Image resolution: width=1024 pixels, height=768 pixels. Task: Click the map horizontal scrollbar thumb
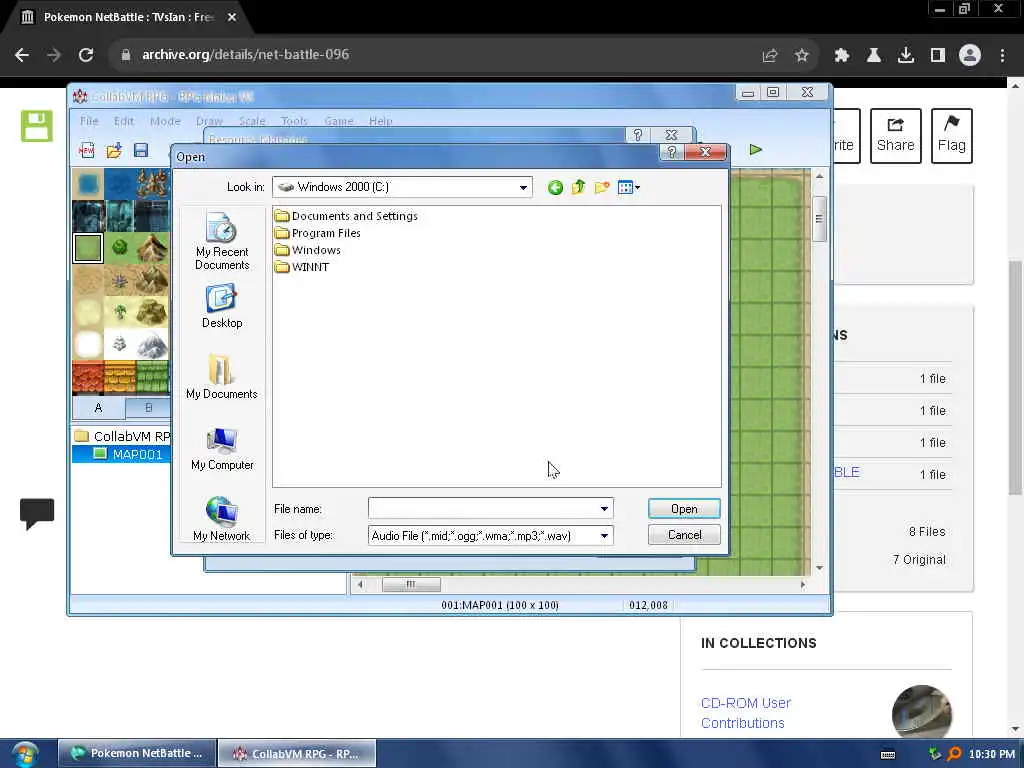tap(411, 584)
